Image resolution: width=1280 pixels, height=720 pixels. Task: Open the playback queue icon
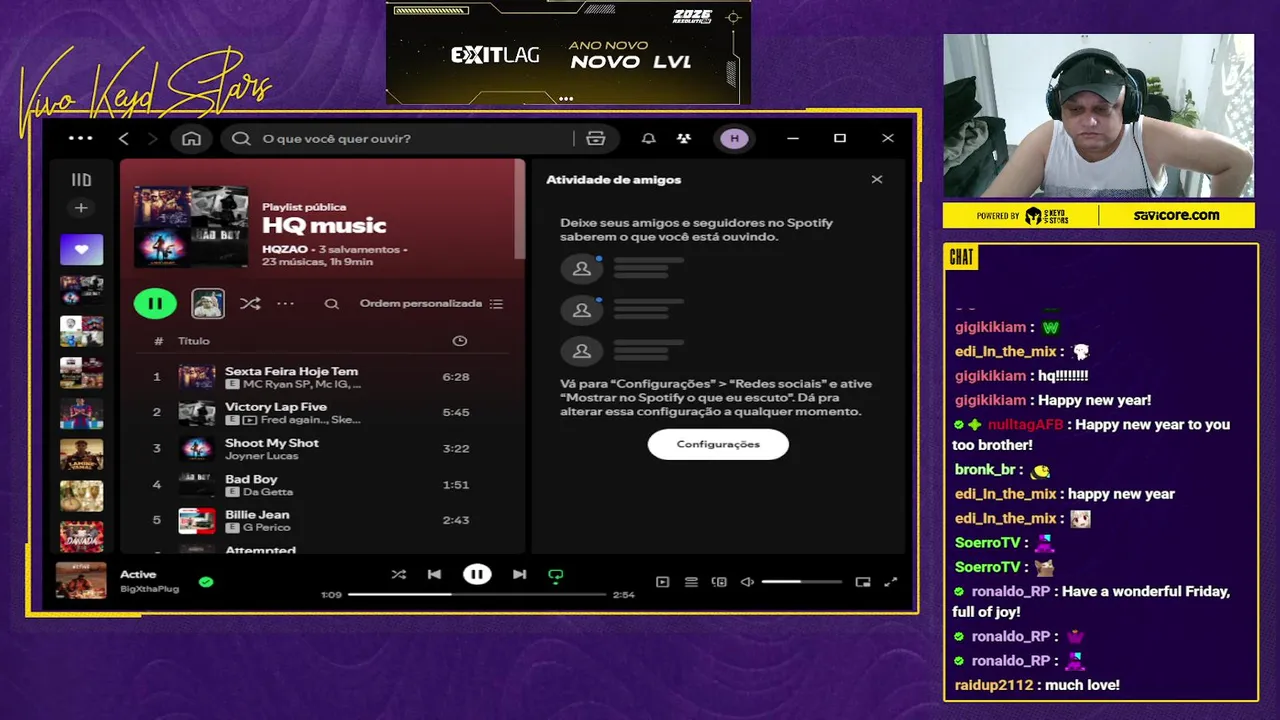(691, 582)
